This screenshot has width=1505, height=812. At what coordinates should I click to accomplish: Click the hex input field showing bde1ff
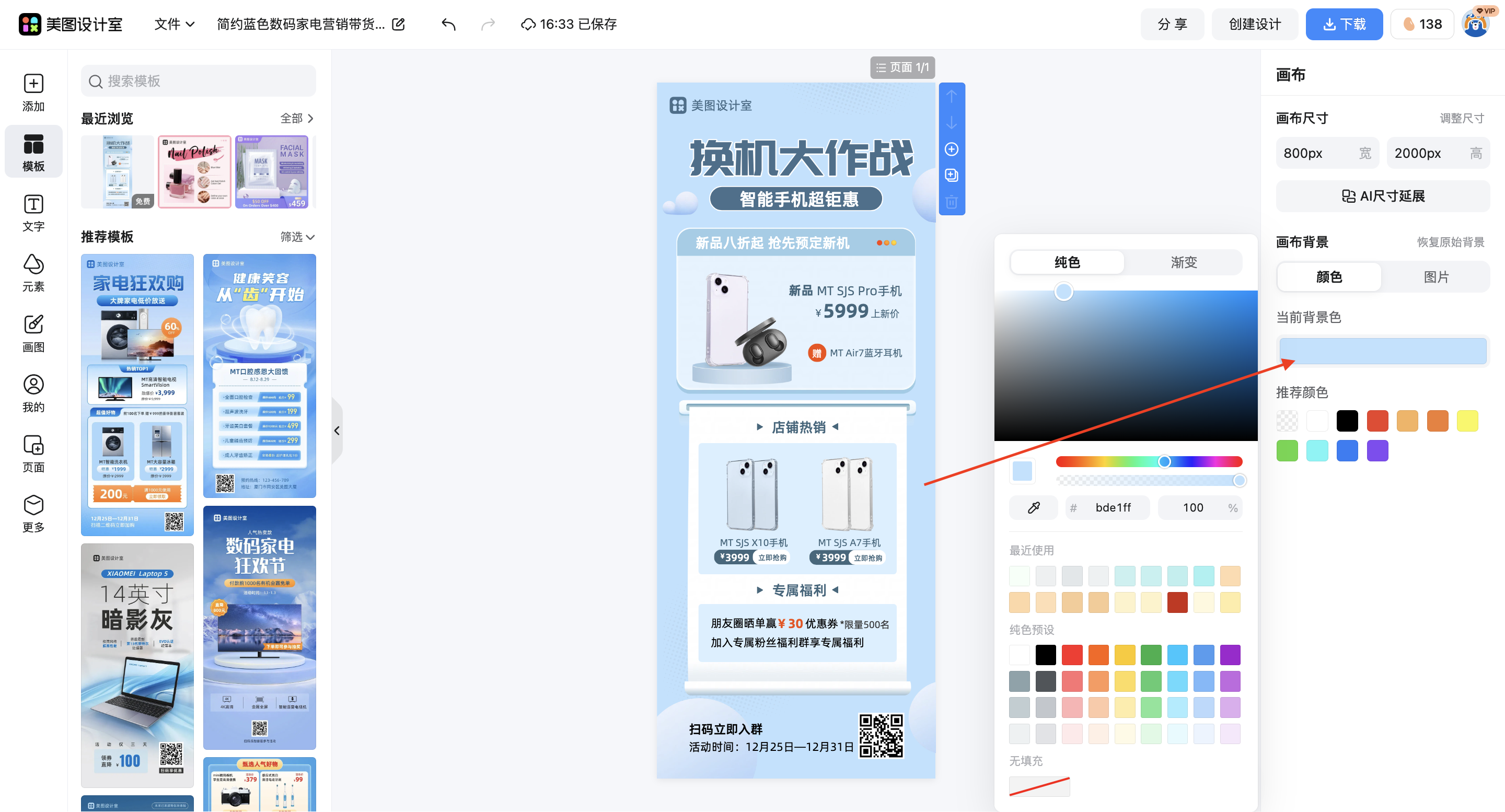click(1113, 507)
